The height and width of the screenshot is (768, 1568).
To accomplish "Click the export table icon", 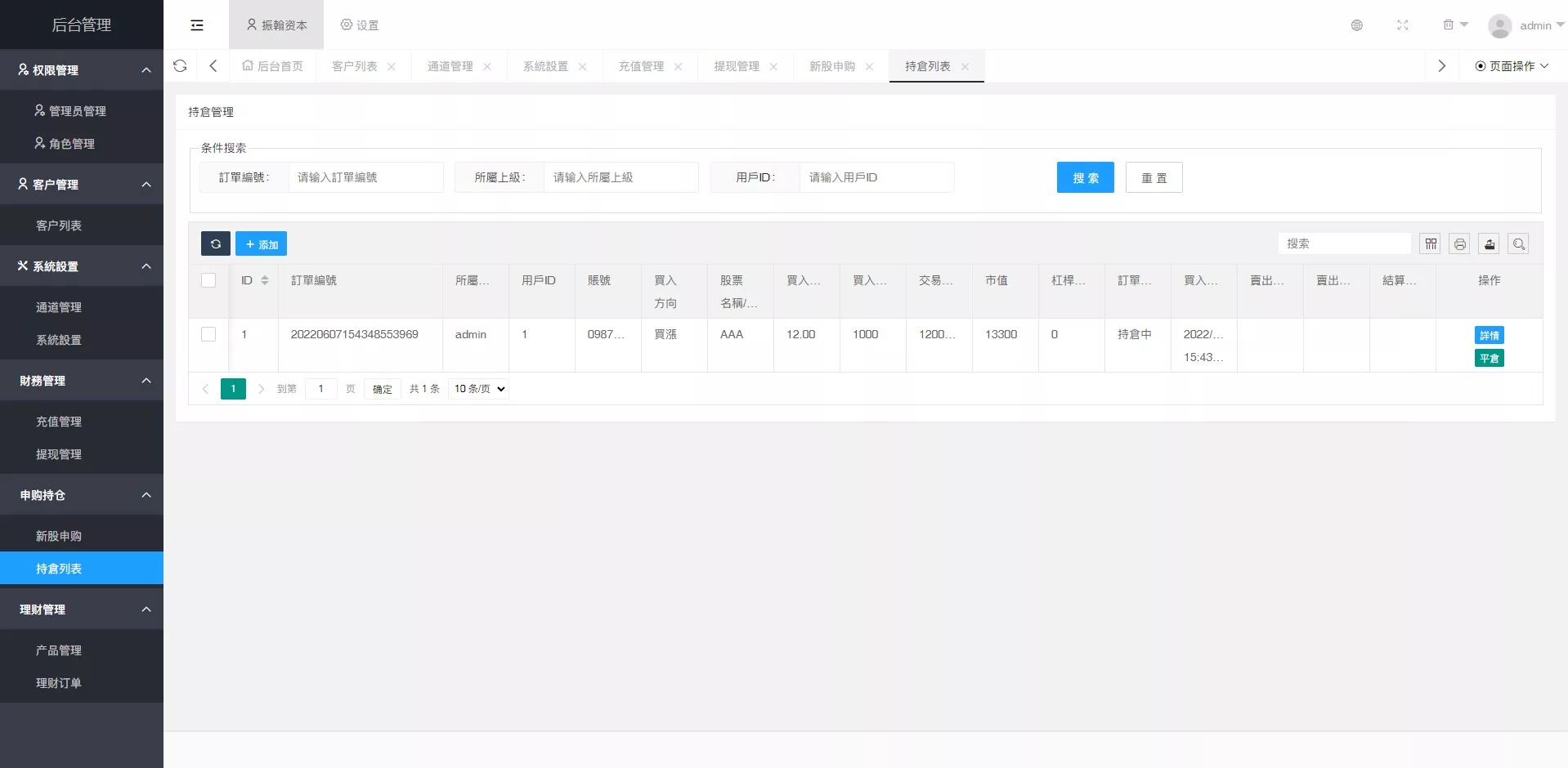I will [1489, 243].
